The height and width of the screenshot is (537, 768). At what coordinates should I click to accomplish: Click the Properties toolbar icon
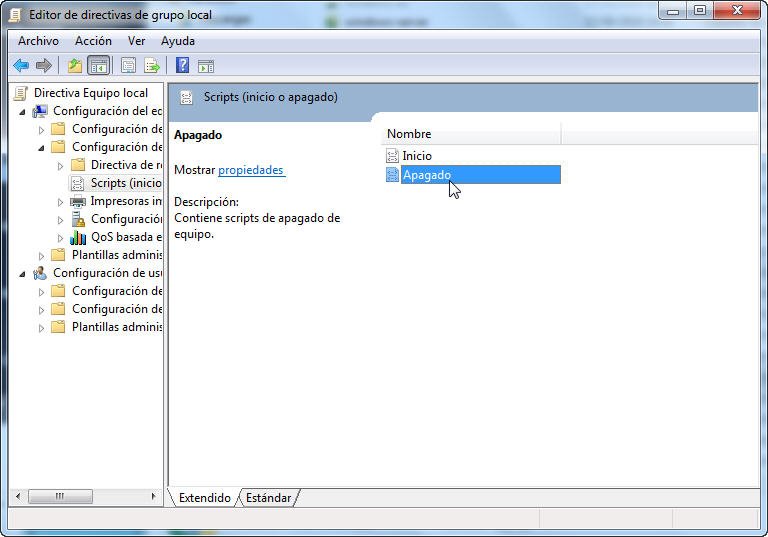(128, 65)
